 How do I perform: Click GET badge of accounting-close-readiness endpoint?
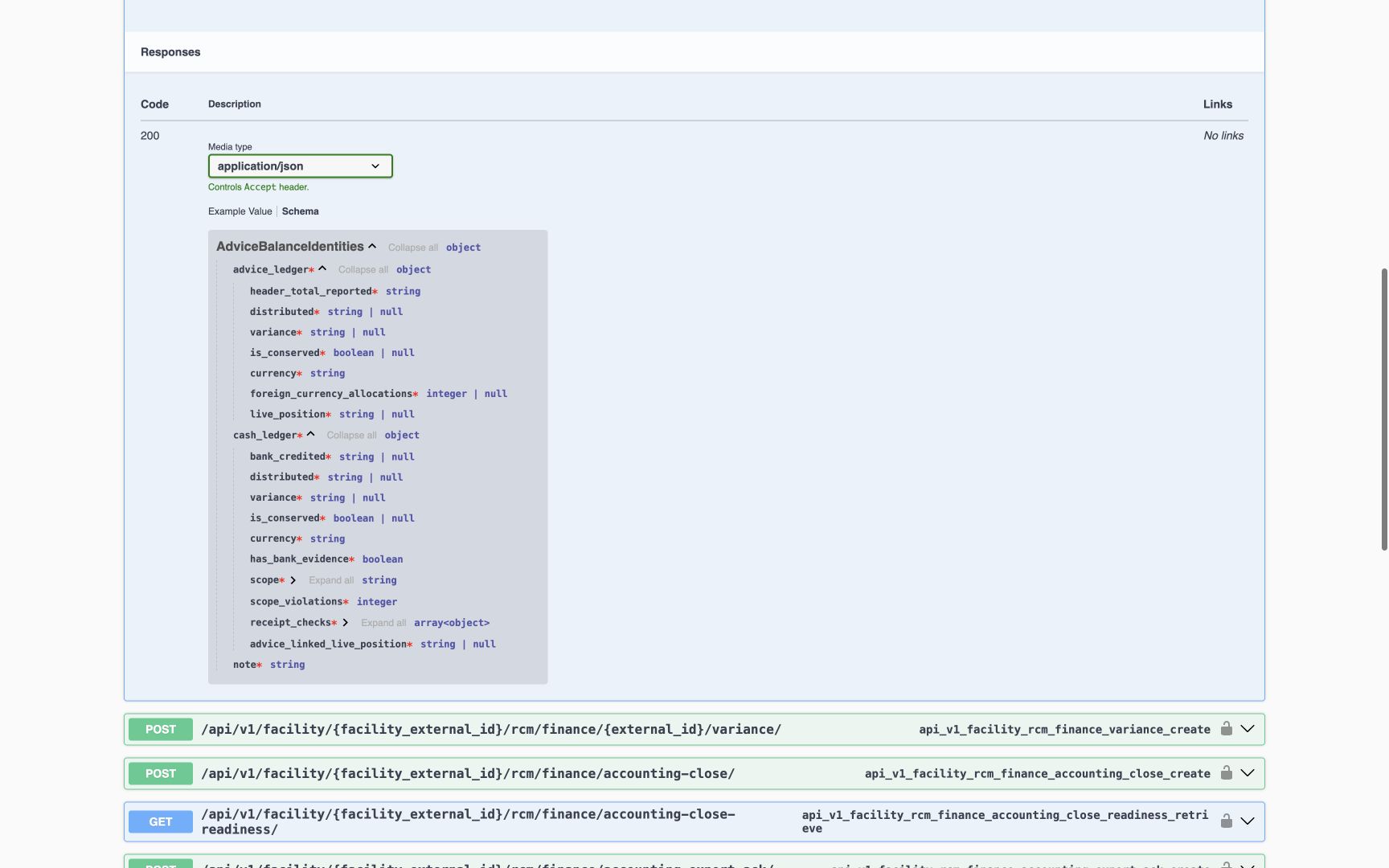161,822
